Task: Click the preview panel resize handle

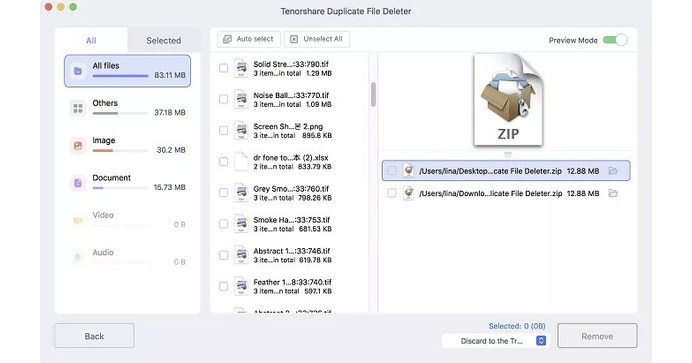Action: (x=508, y=154)
